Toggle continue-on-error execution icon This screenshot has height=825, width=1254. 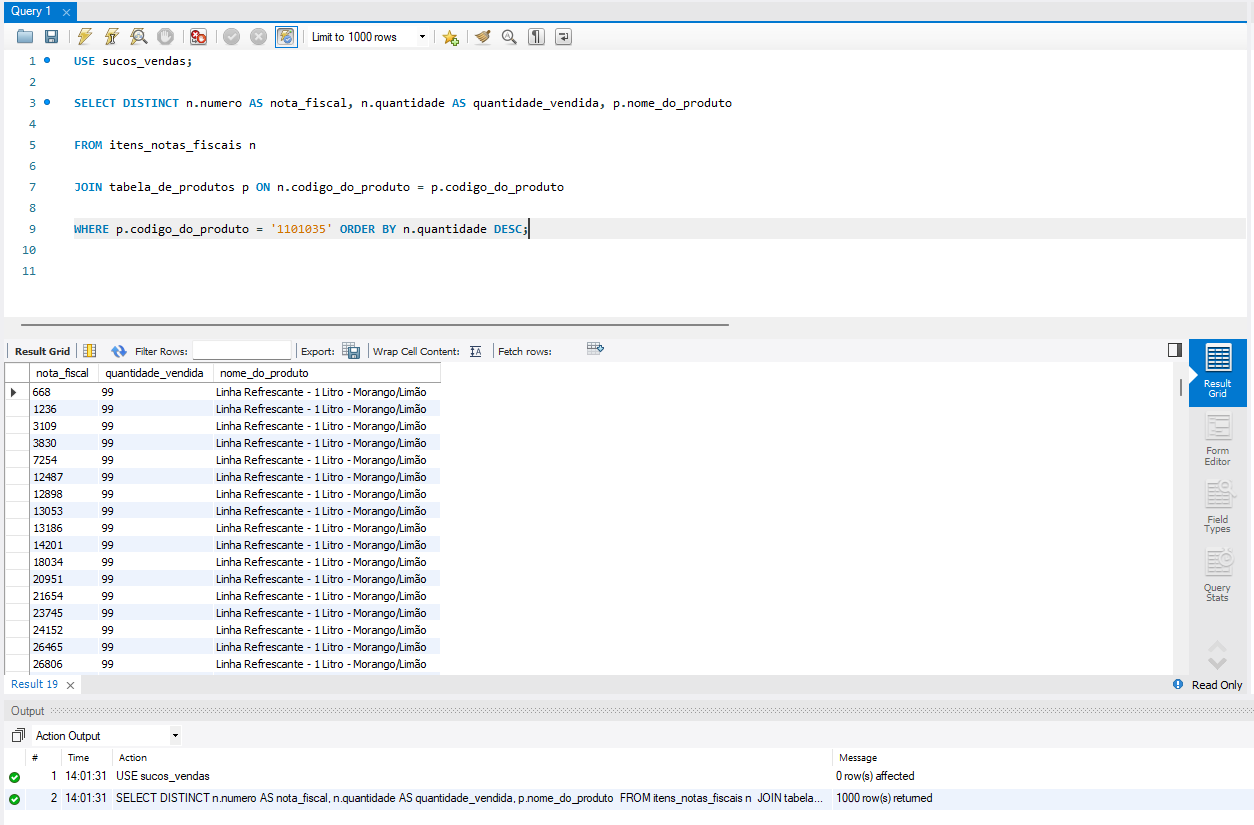(x=198, y=37)
